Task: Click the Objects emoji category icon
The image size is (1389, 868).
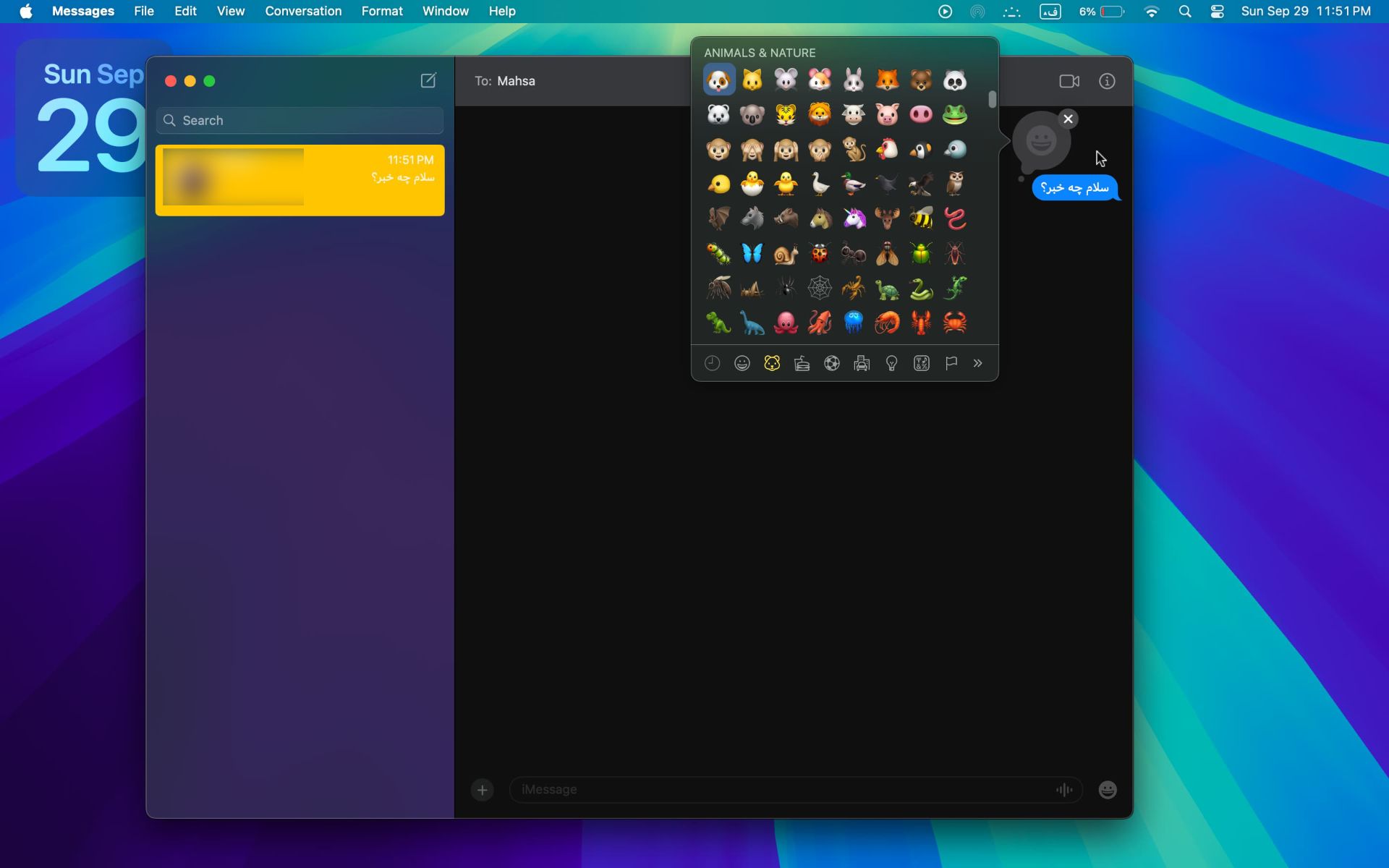Action: click(x=891, y=363)
